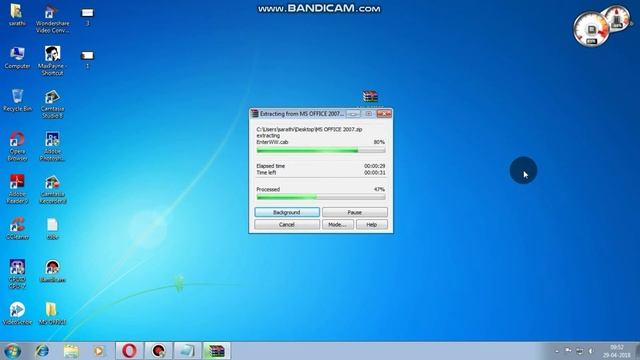Select blank document file icon on desktop
This screenshot has height=360, width=640.
point(52,229)
